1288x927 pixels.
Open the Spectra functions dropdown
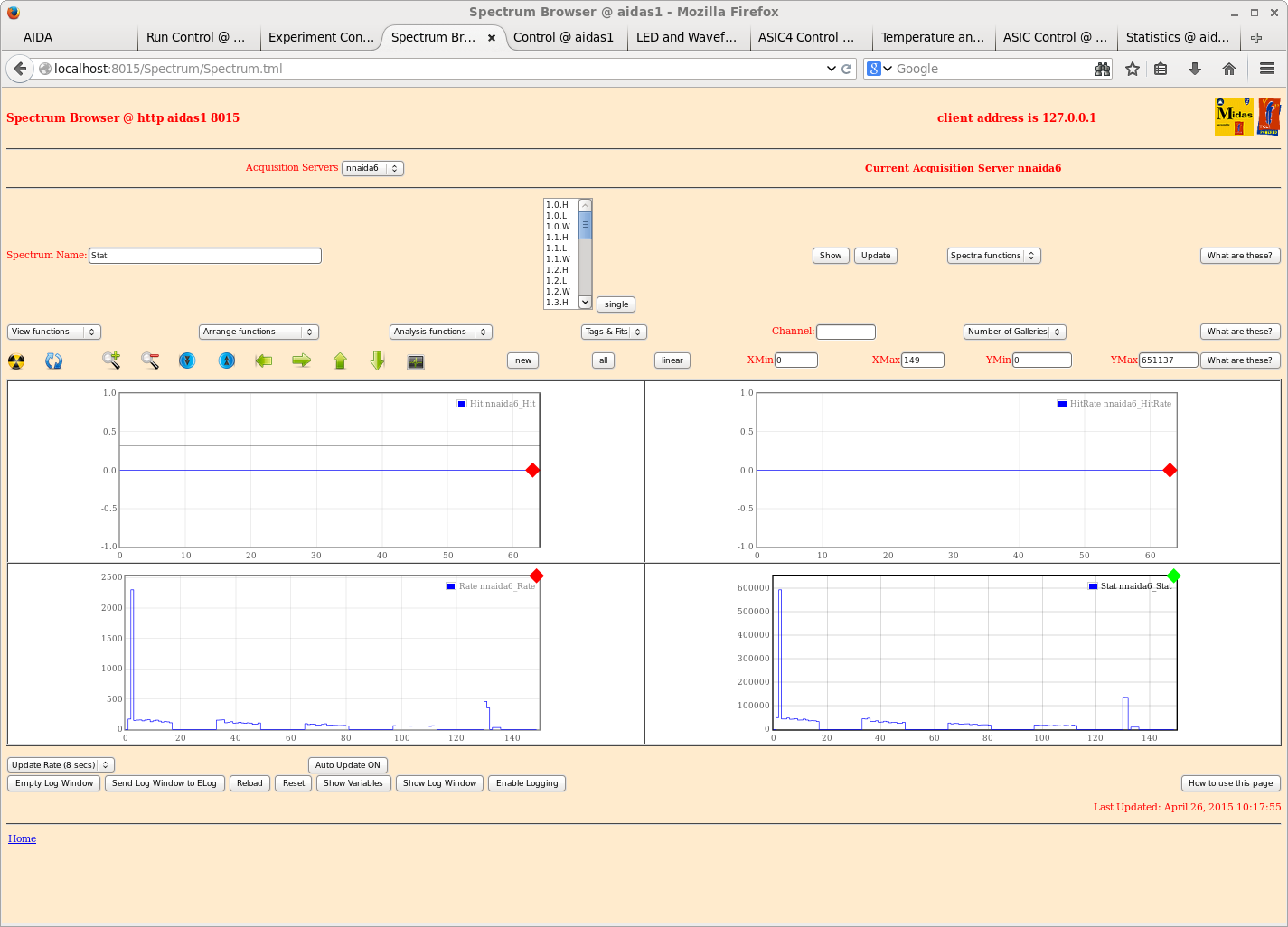[x=994, y=256]
